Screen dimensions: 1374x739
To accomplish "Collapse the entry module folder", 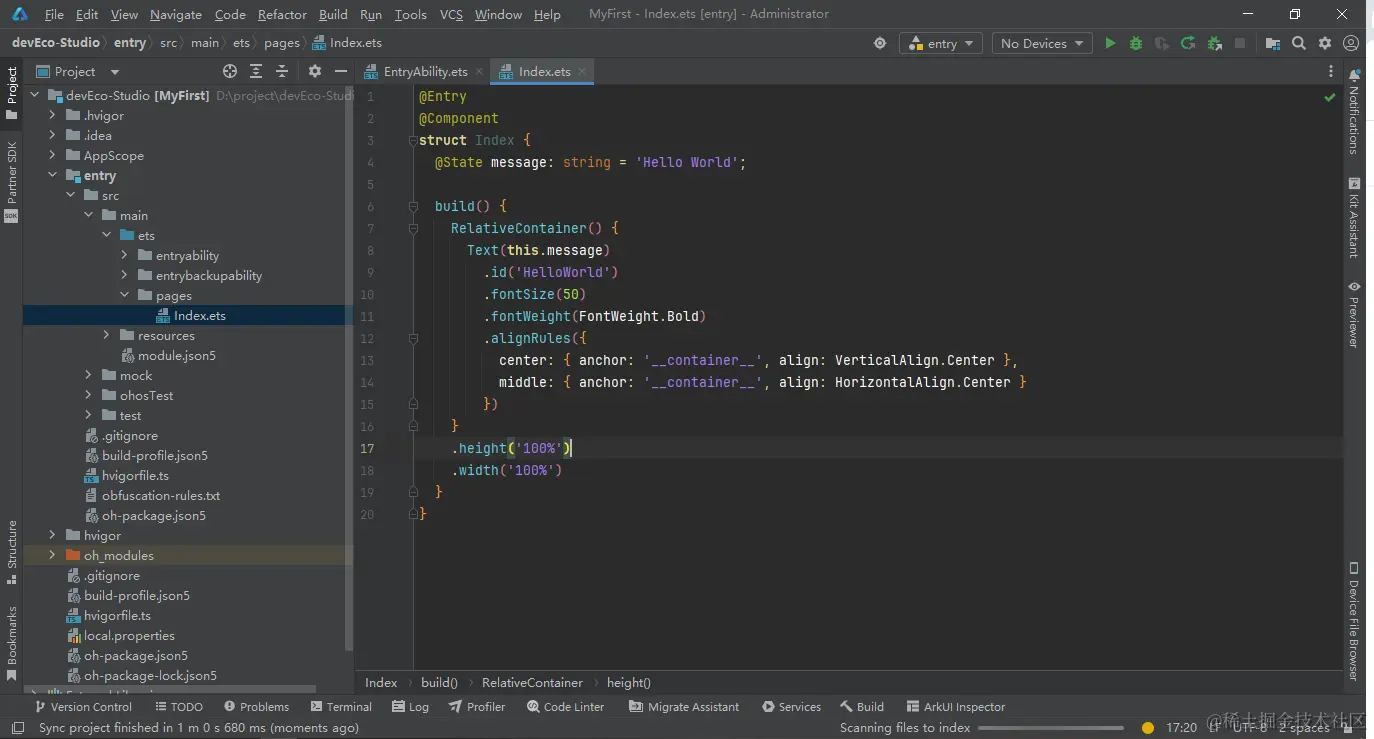I will (53, 175).
